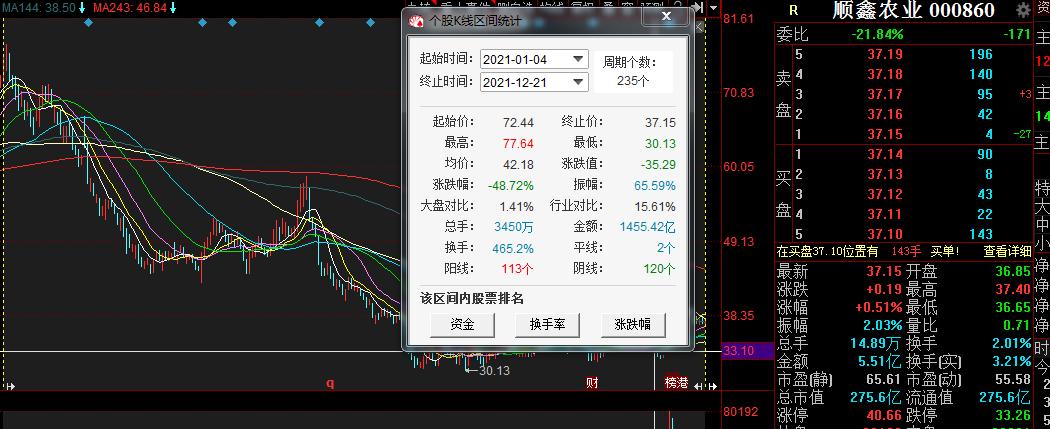Click the K icon at the chart's top right

click(x=700, y=28)
